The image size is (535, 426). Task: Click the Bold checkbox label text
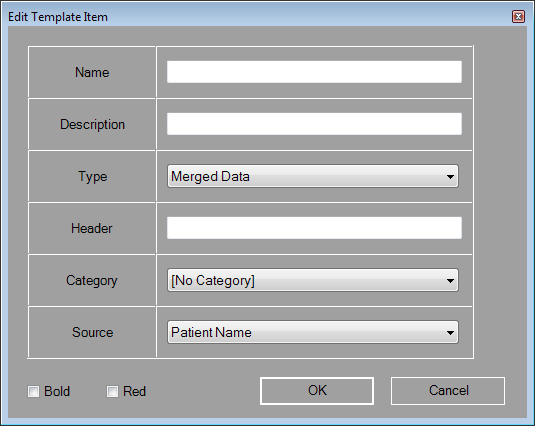(x=57, y=391)
